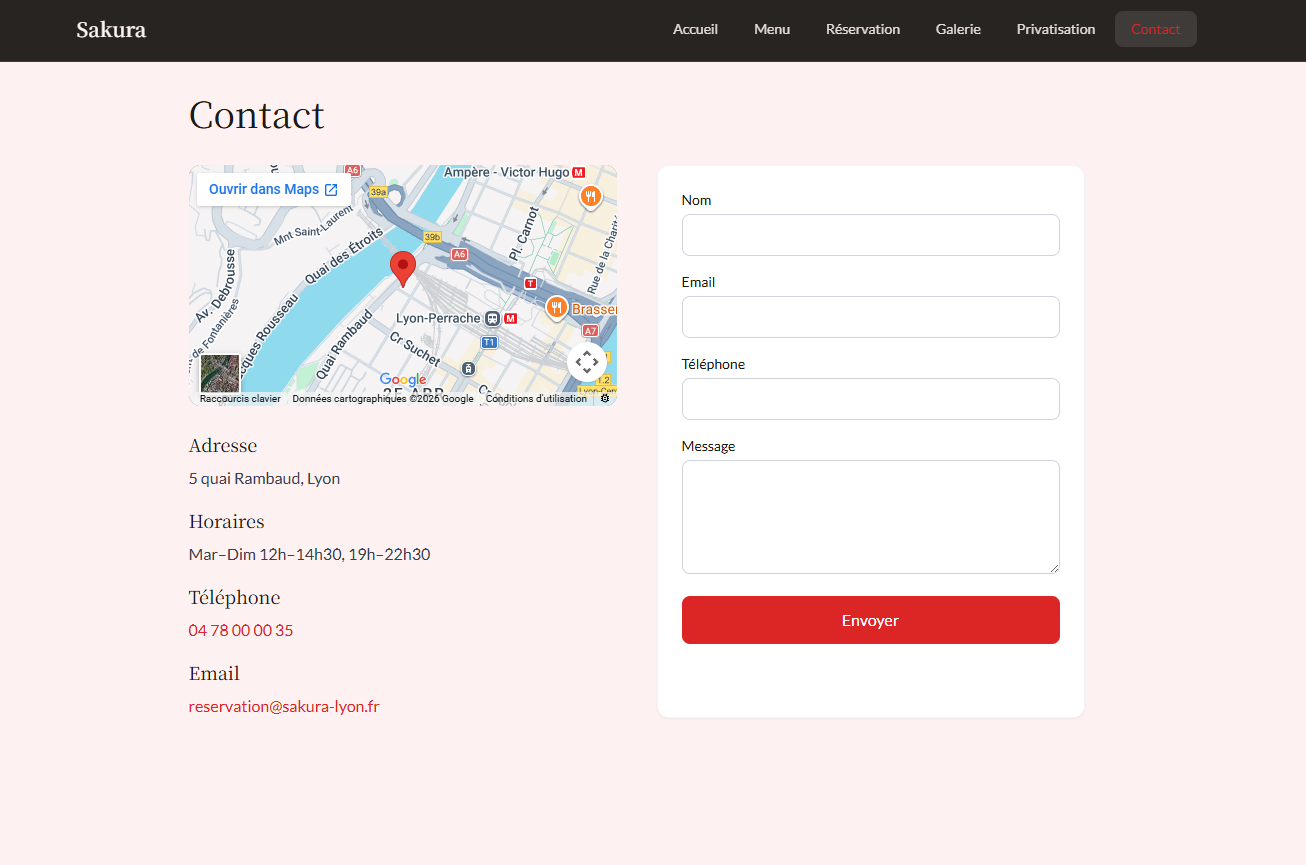Image resolution: width=1306 pixels, height=865 pixels.
Task: Switch to satellite view thumbnail
Action: pos(220,373)
